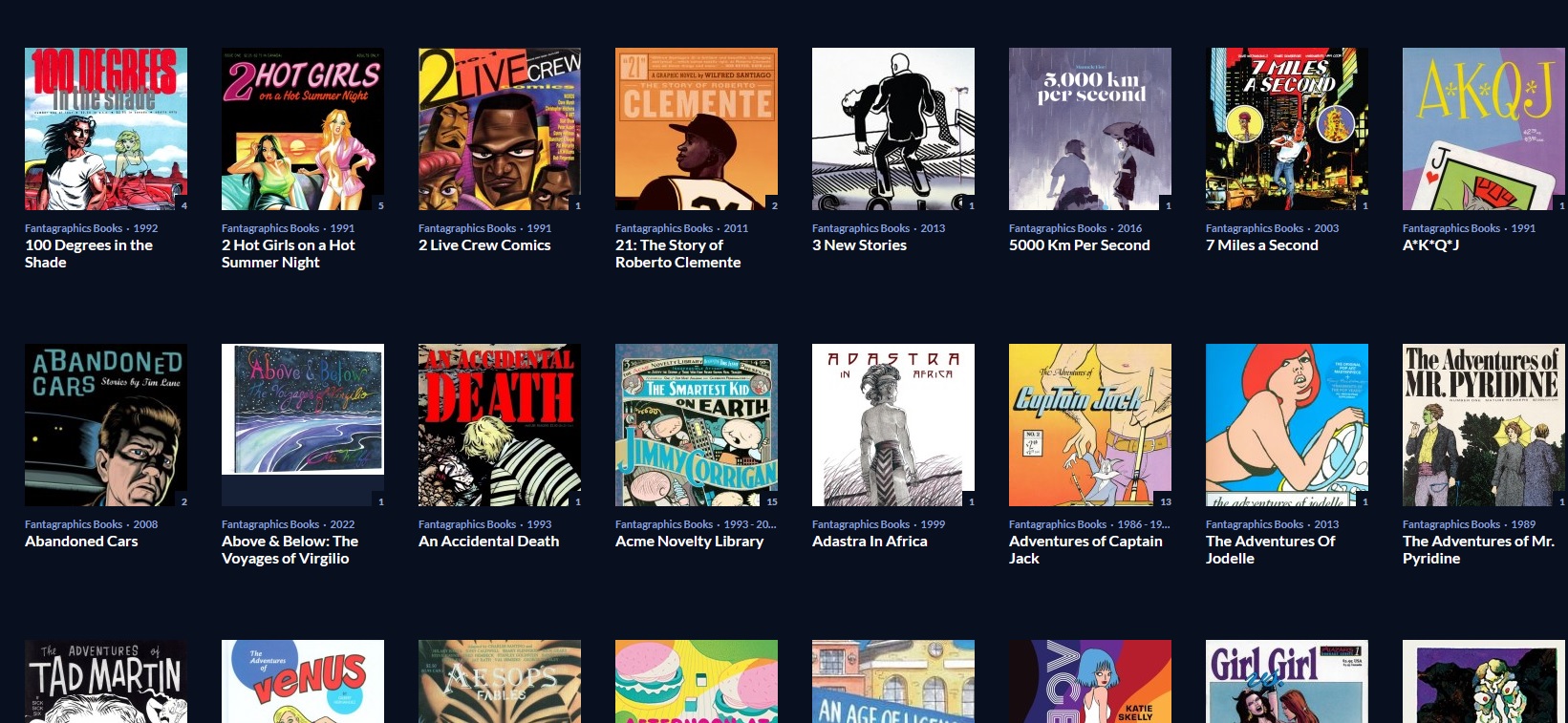This screenshot has width=1568, height=723.
Task: Select The Adventures Of Jodelle cover
Action: pos(1287,425)
